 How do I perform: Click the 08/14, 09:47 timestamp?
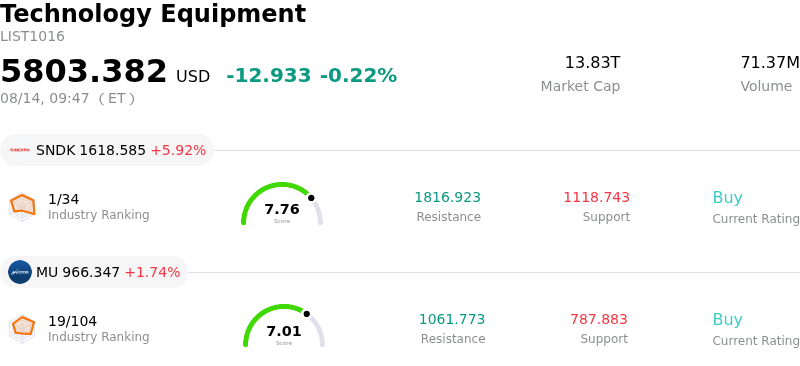pyautogui.click(x=67, y=98)
